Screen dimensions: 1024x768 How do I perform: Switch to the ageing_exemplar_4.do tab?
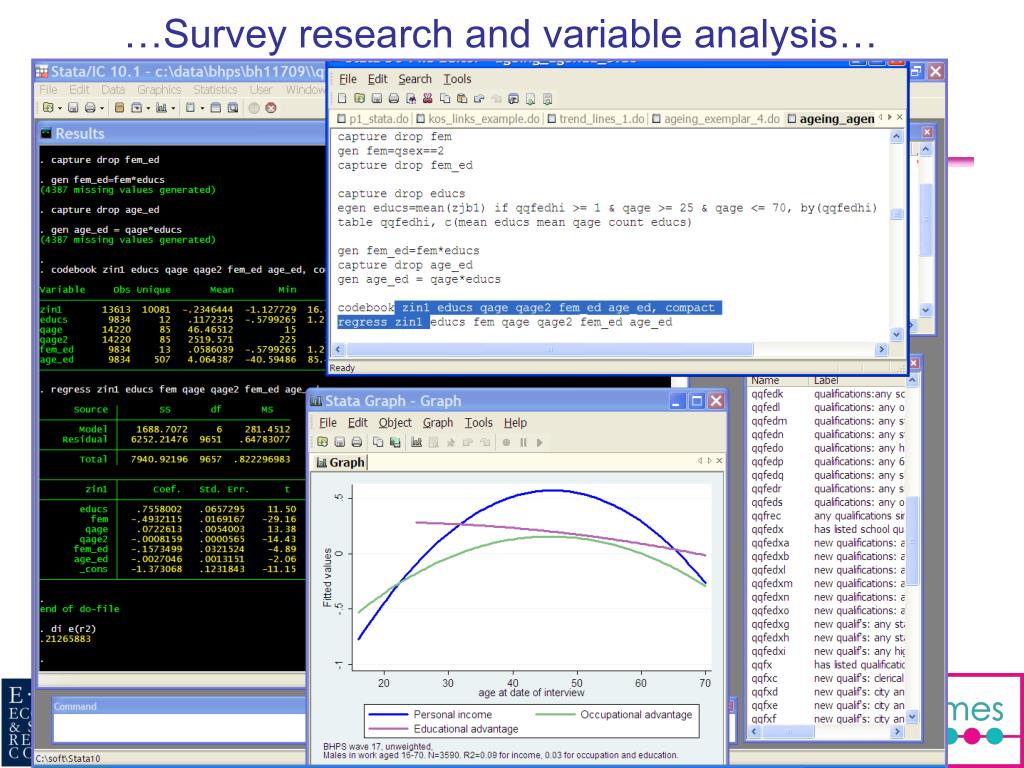coord(716,119)
